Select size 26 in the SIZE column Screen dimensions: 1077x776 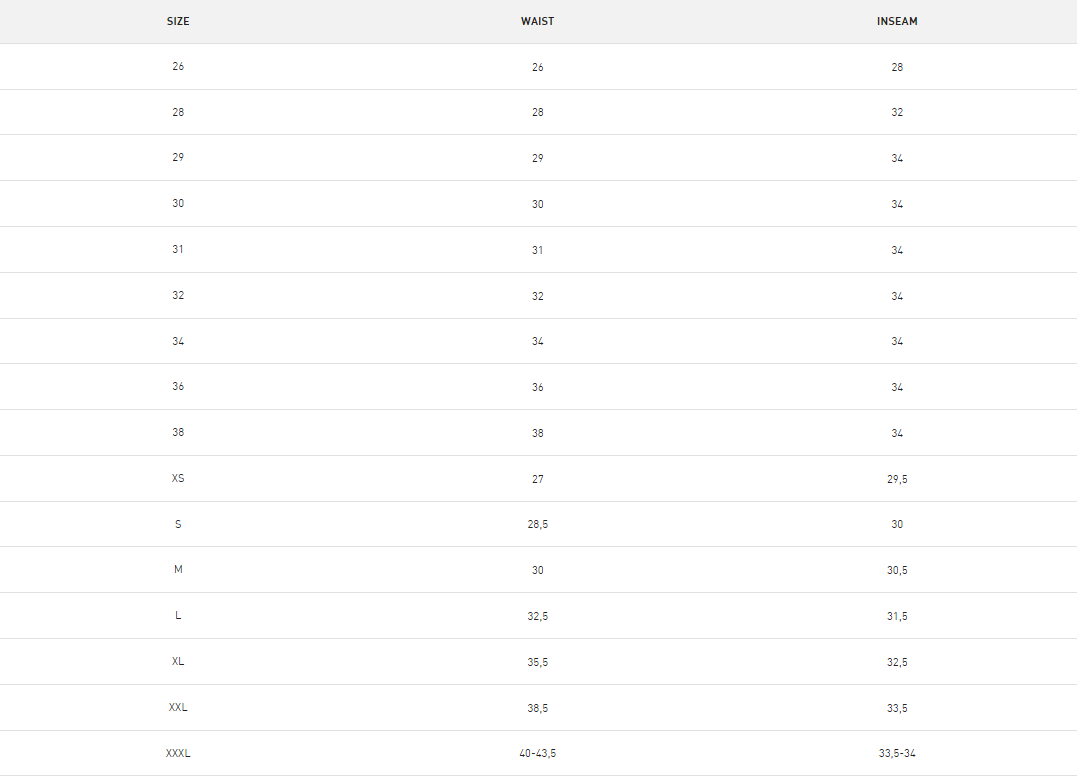[x=178, y=67]
